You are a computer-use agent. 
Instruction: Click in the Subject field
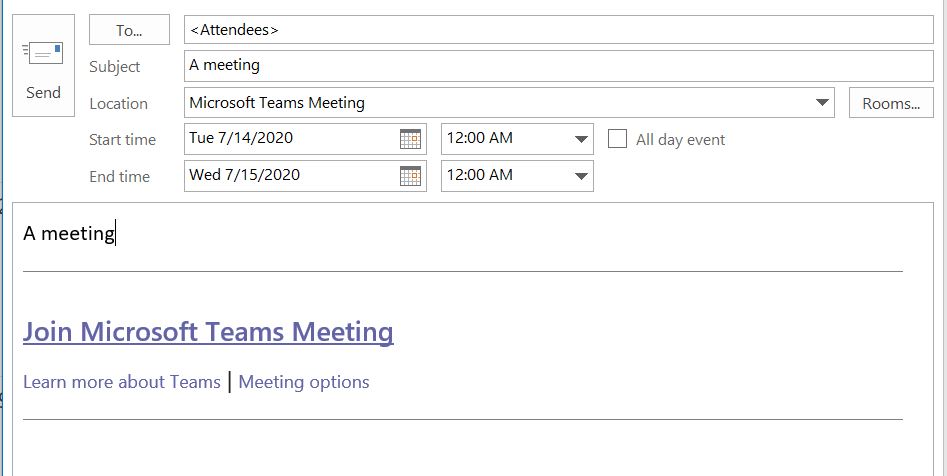559,66
